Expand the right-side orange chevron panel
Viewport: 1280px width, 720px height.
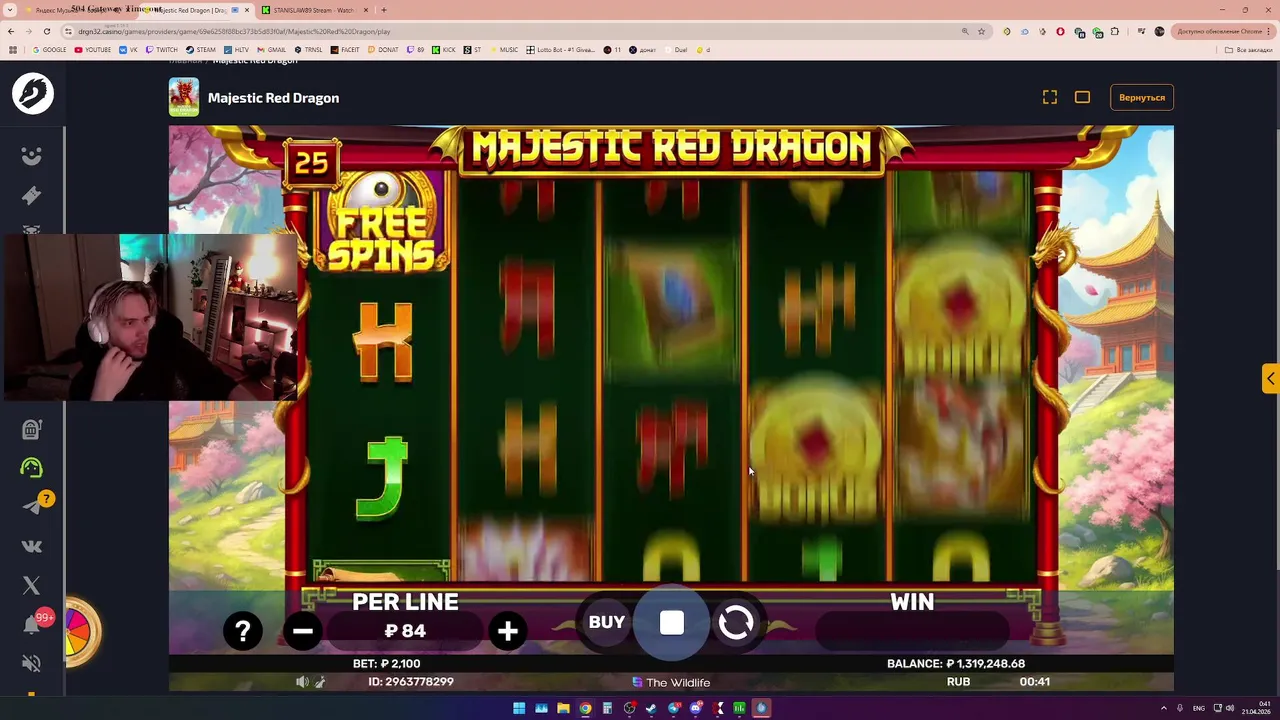(1270, 379)
